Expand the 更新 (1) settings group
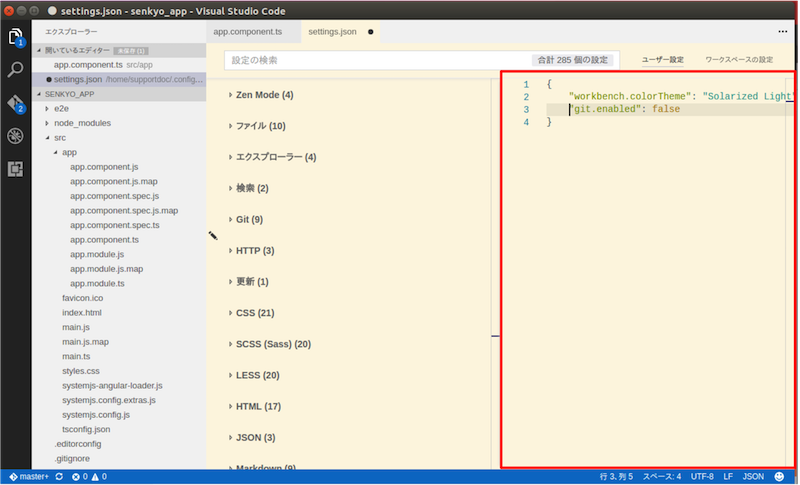Viewport: 800px width, 485px height. (248, 282)
